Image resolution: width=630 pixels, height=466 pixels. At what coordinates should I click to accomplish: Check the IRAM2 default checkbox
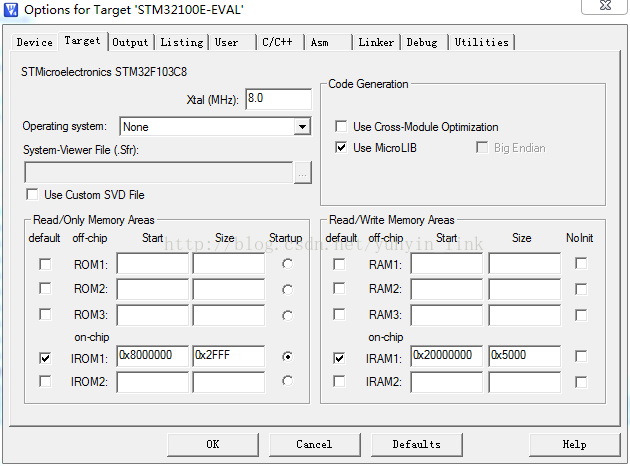tap(339, 381)
